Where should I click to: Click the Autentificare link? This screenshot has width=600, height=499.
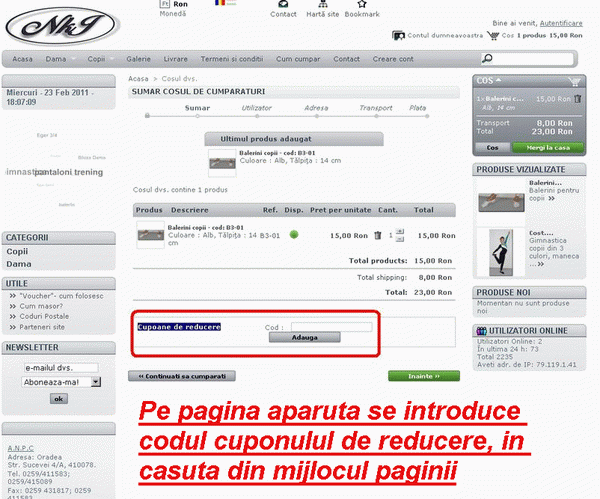coord(561,23)
